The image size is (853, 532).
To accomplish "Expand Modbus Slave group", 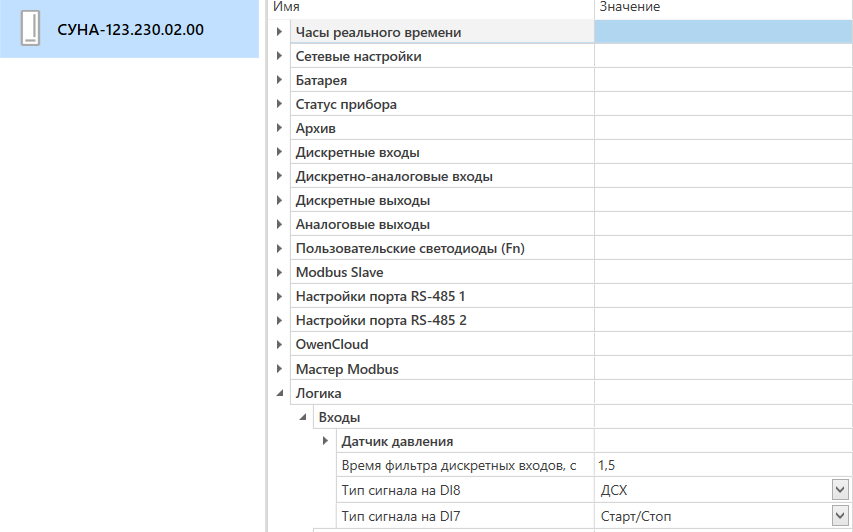I will [279, 271].
